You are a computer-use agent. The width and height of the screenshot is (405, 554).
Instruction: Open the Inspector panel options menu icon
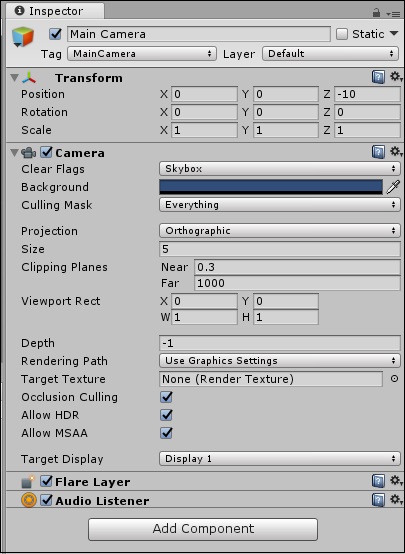[393, 14]
